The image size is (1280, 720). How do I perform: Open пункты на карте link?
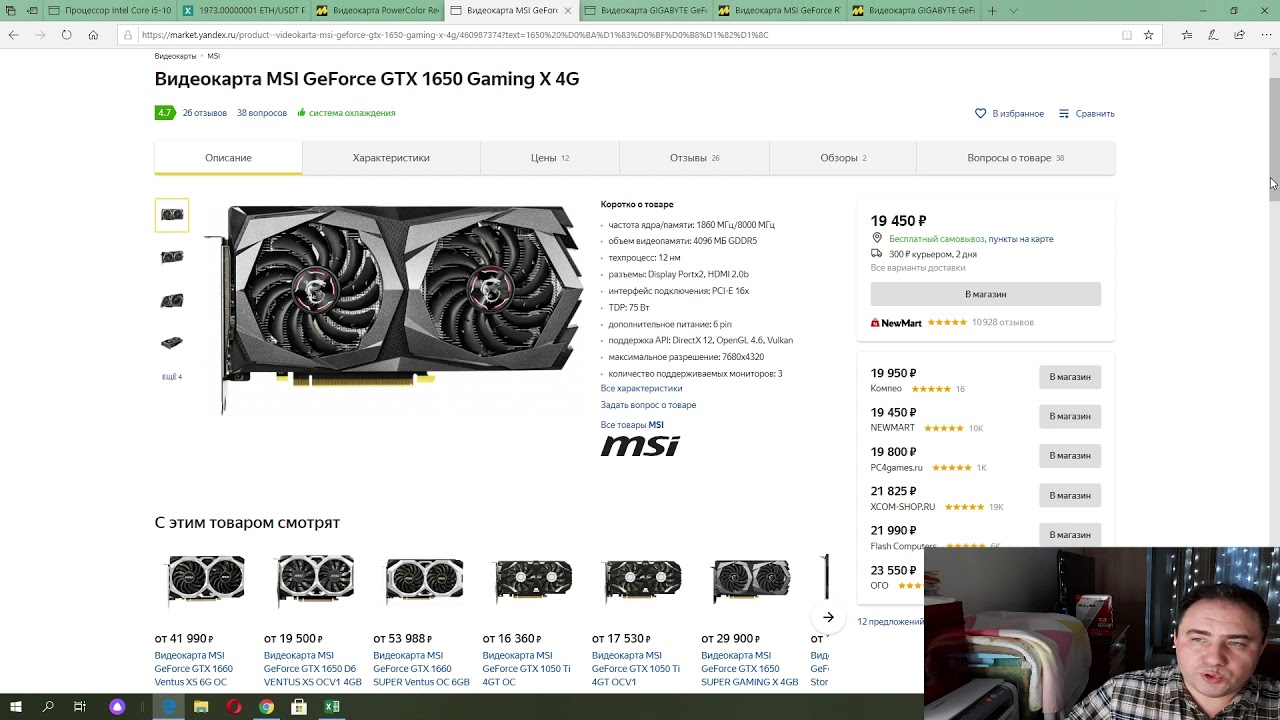point(1020,239)
